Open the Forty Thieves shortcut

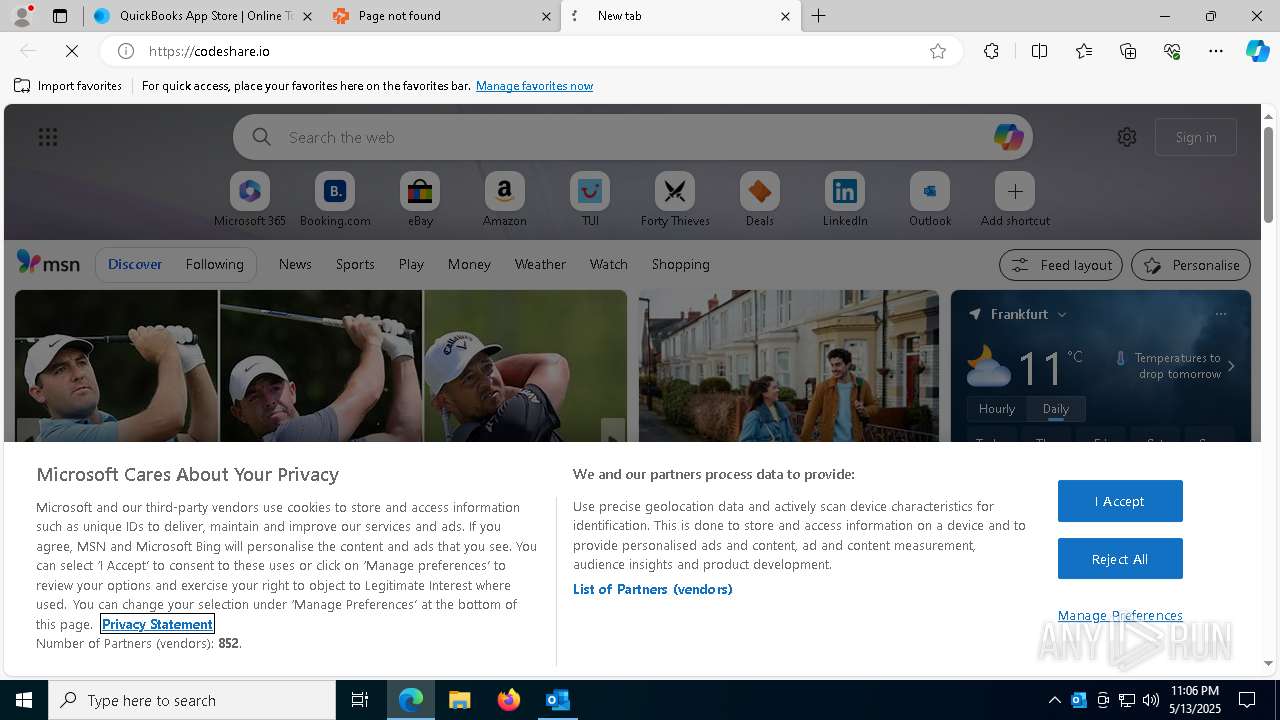[675, 199]
